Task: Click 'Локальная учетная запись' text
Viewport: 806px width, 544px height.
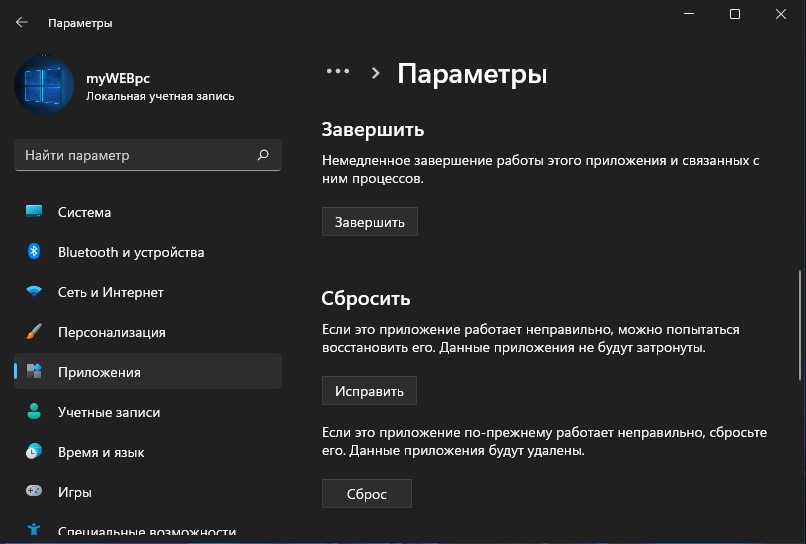Action: tap(160, 96)
